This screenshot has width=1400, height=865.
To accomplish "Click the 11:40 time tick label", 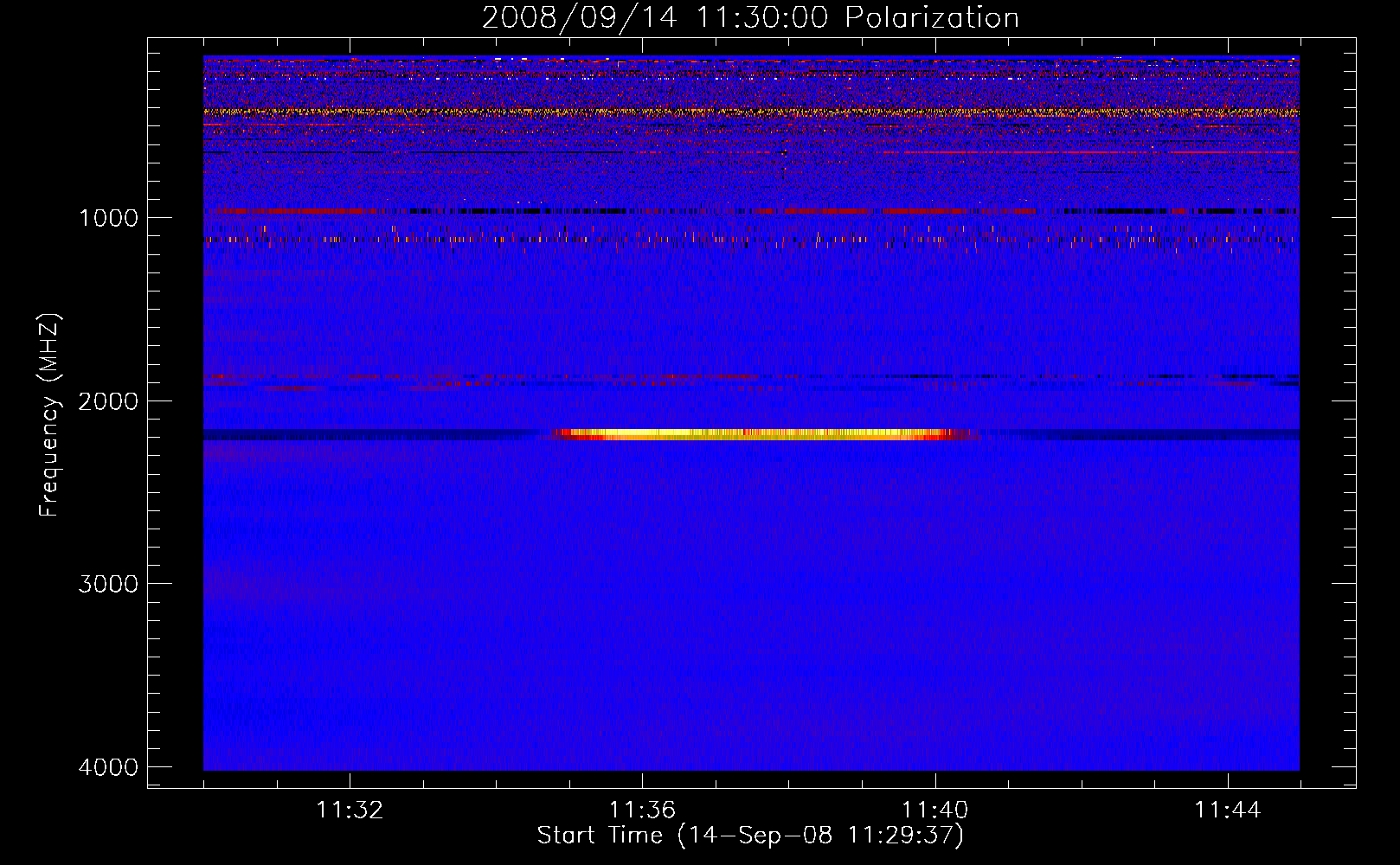I will 934,811.
